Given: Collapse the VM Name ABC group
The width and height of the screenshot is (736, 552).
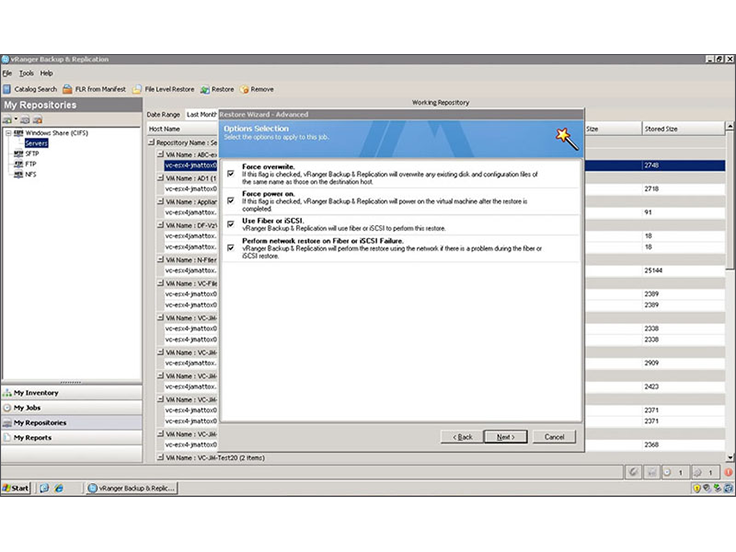Looking at the screenshot, I should [161, 154].
